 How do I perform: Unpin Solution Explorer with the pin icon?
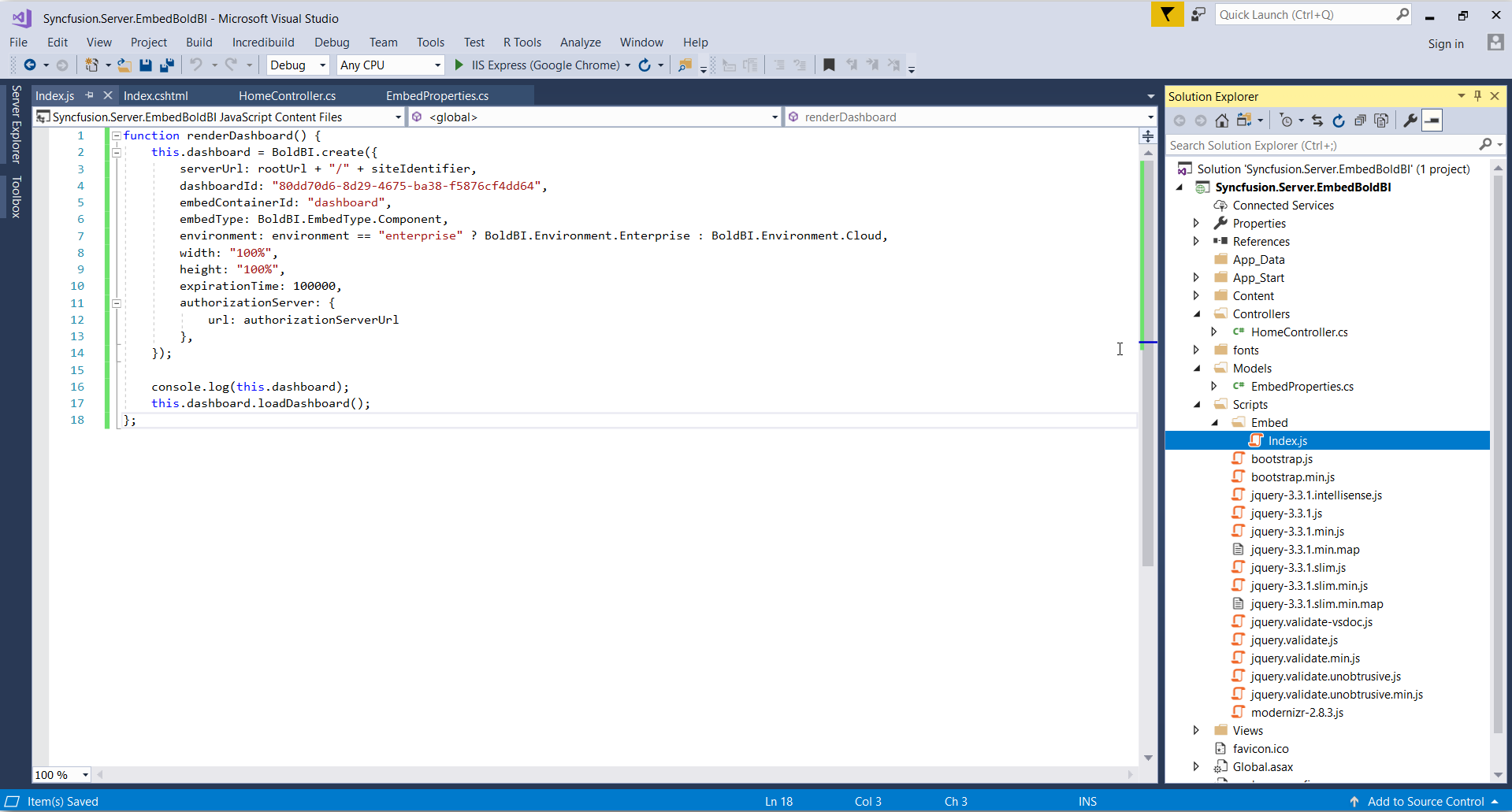tap(1477, 95)
